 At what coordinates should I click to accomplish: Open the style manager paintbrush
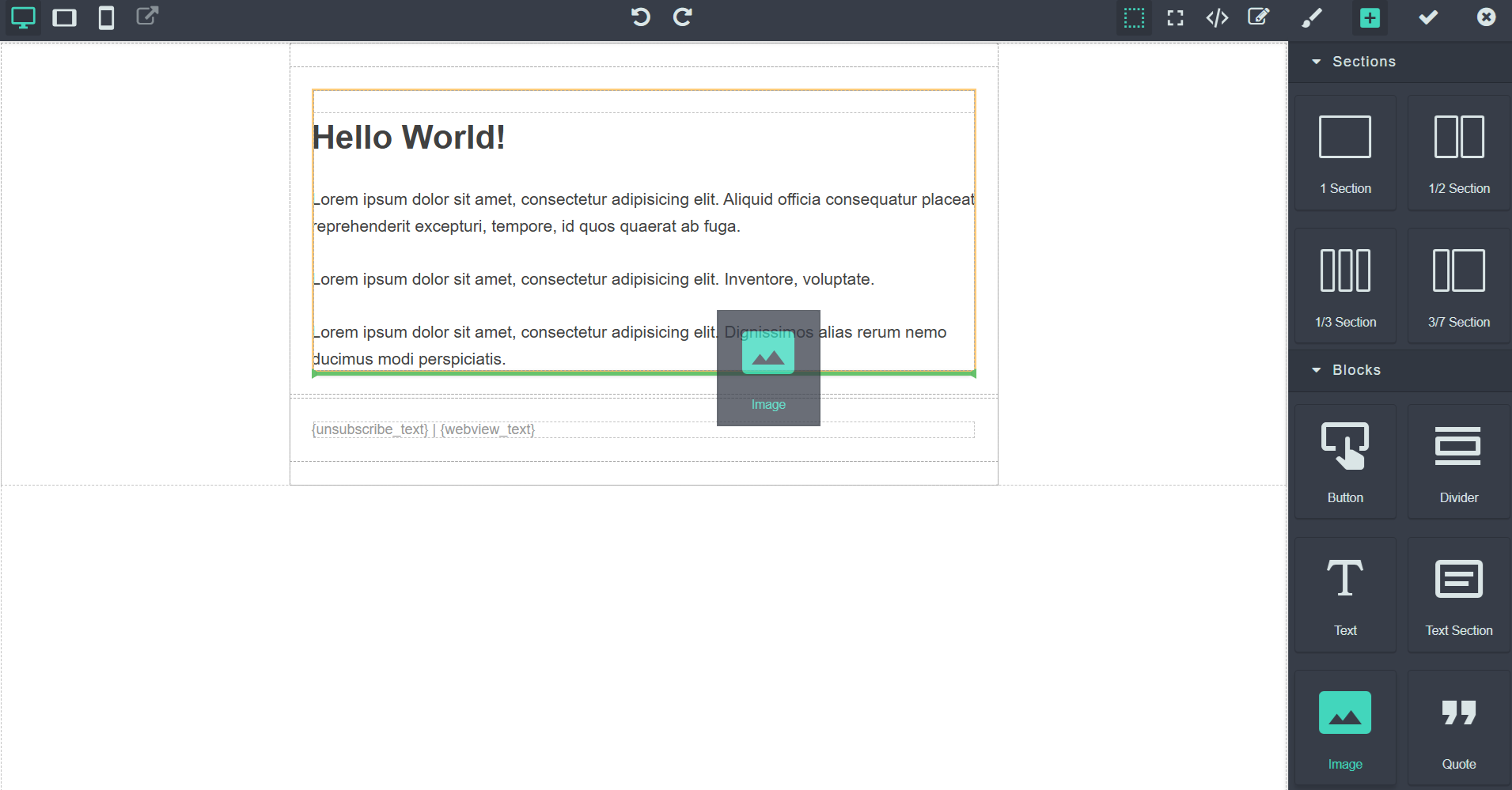(x=1312, y=17)
